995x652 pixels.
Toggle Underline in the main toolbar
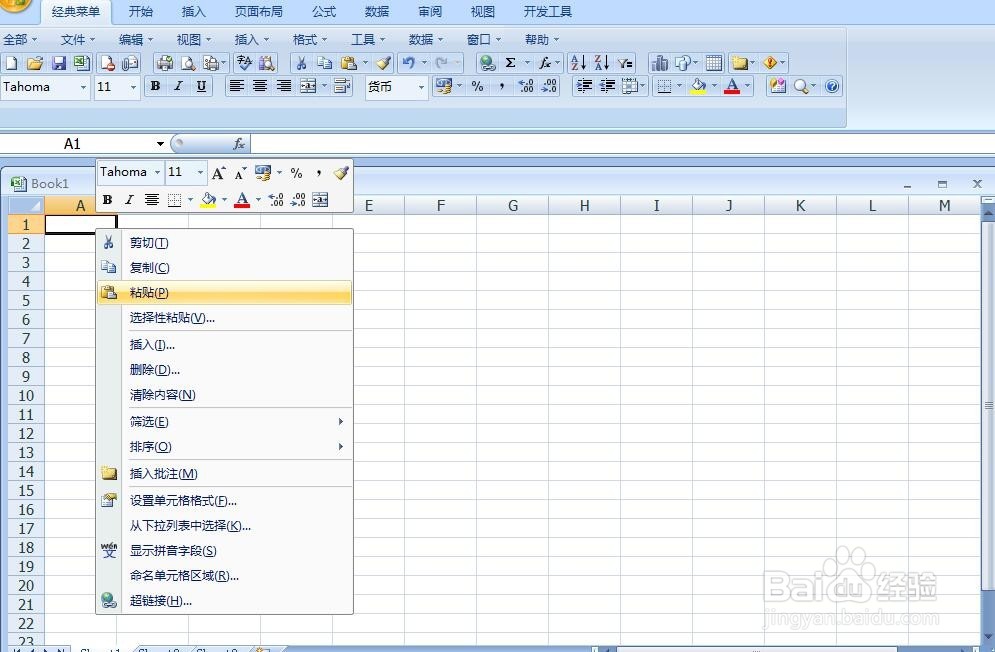[x=201, y=86]
